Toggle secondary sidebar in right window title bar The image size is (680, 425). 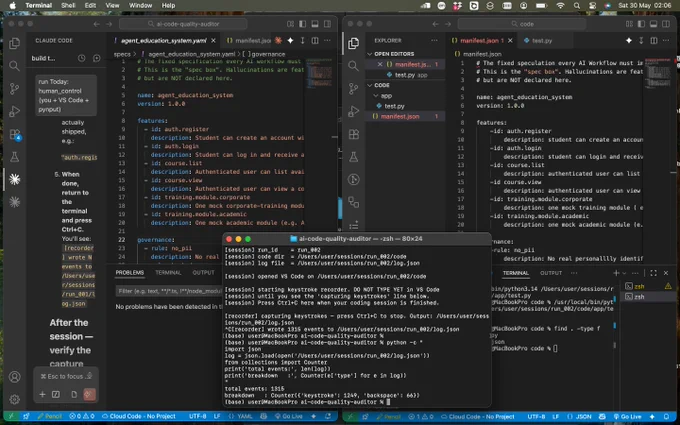(x=666, y=24)
